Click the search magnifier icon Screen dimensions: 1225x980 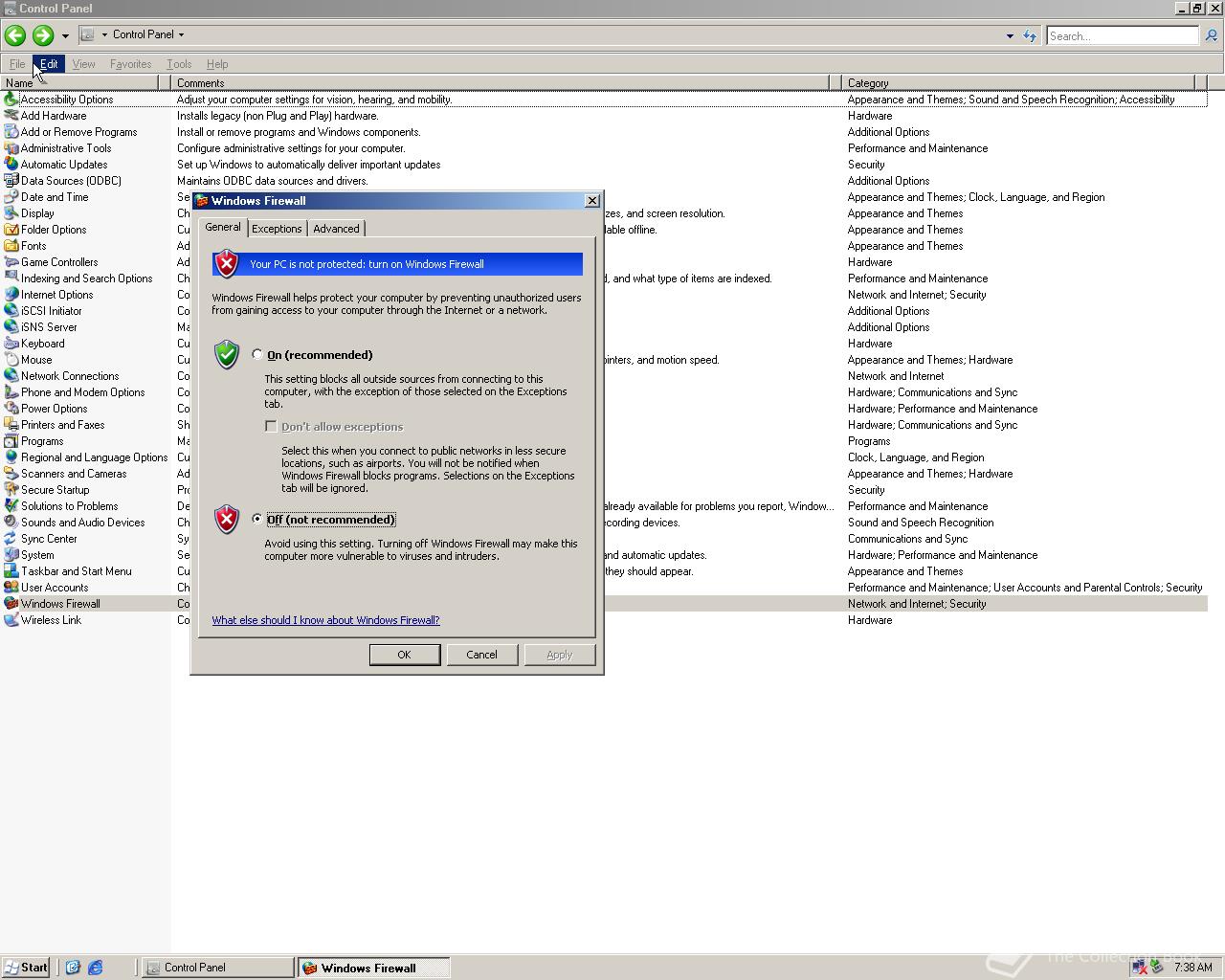(x=1211, y=35)
